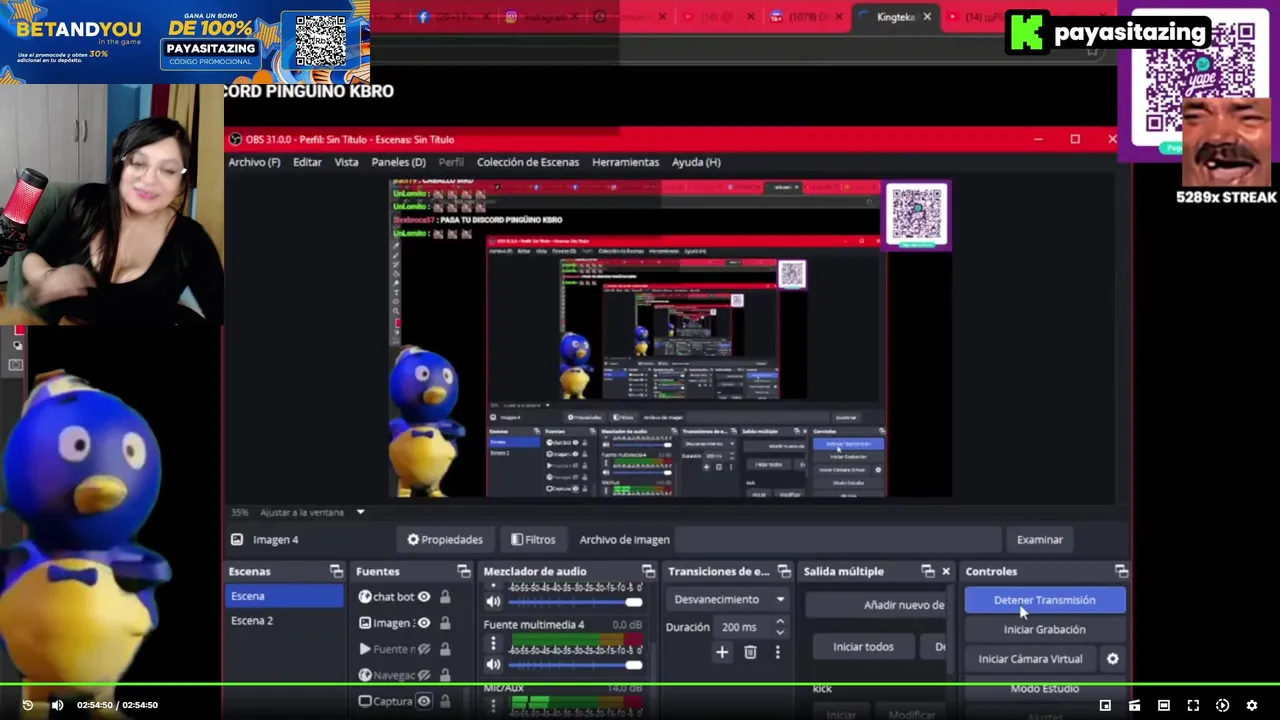The height and width of the screenshot is (720, 1280).
Task: Select the Escena scene
Action: [x=285, y=596]
